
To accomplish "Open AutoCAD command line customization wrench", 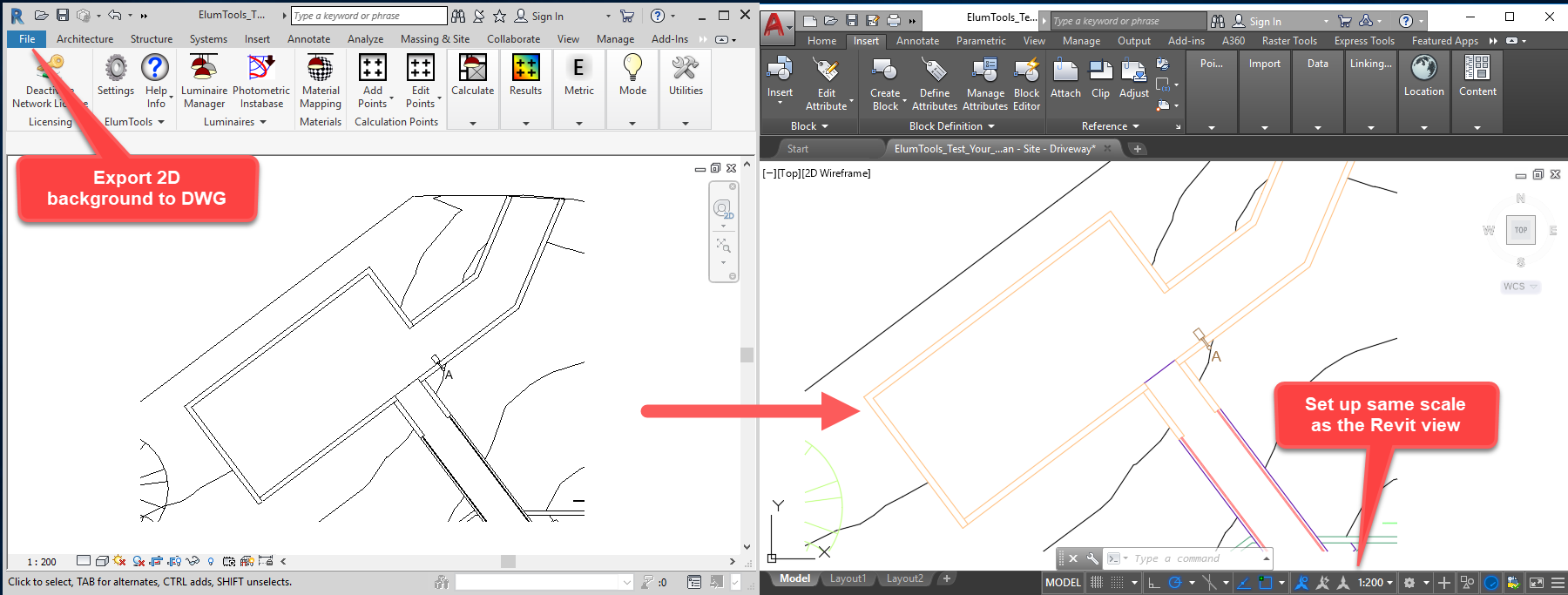I will point(1092,558).
